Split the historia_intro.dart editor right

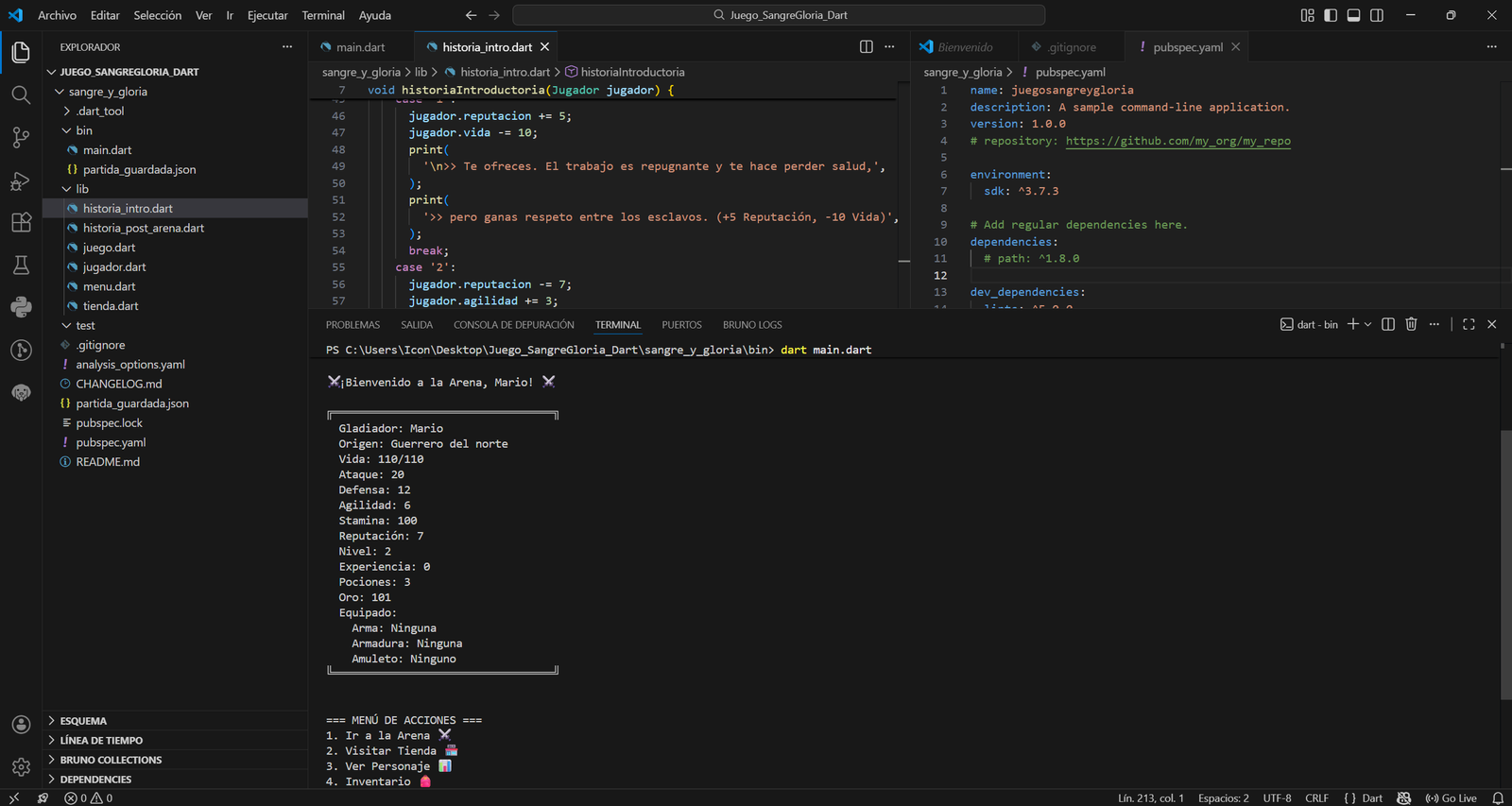(x=866, y=47)
